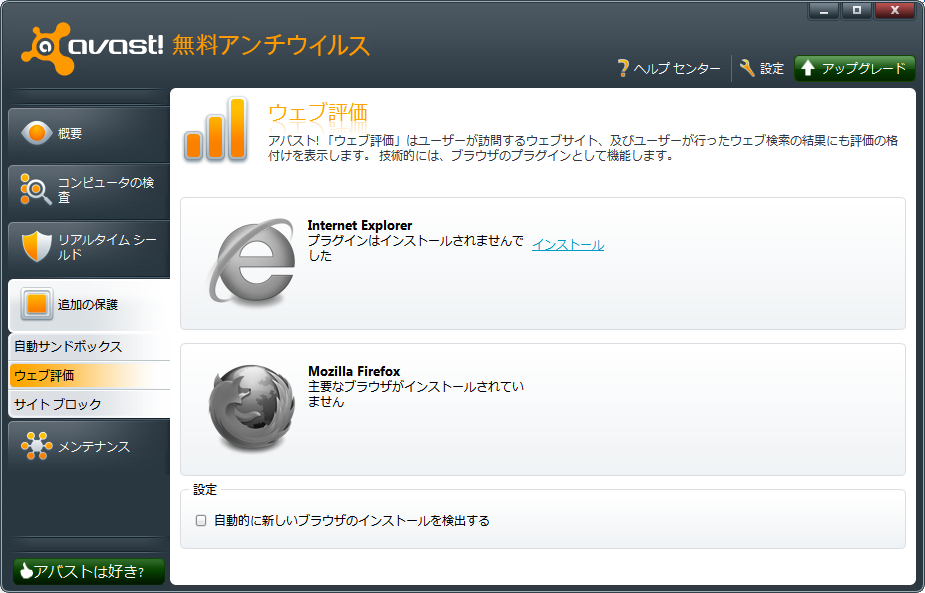Open the サイト ブロック submenu item
The width and height of the screenshot is (925, 593).
pyautogui.click(x=90, y=404)
